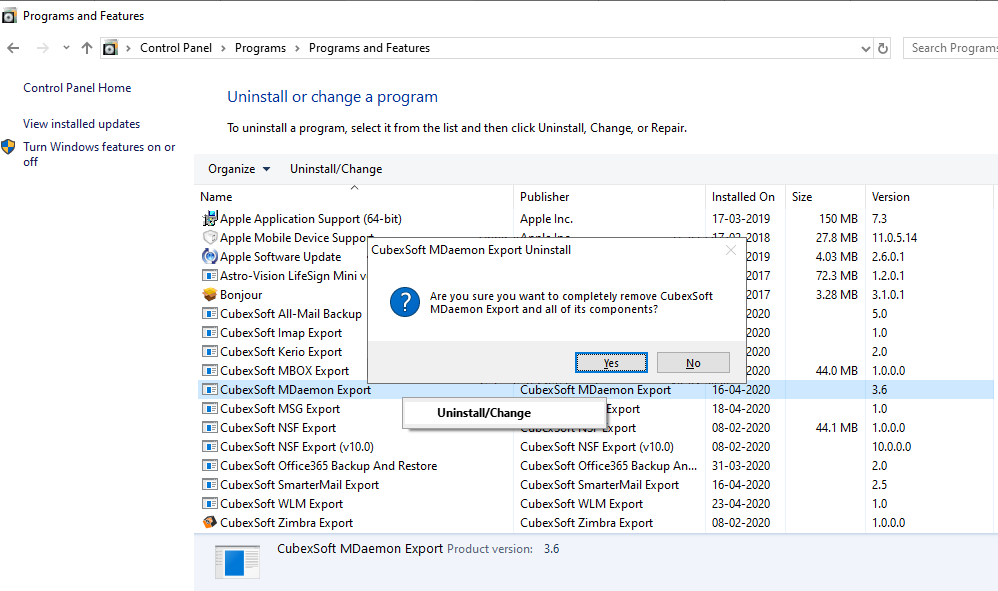Click the Astro-Vision LifeSign Mini icon
Viewport: 998px width, 591px height.
pos(209,275)
